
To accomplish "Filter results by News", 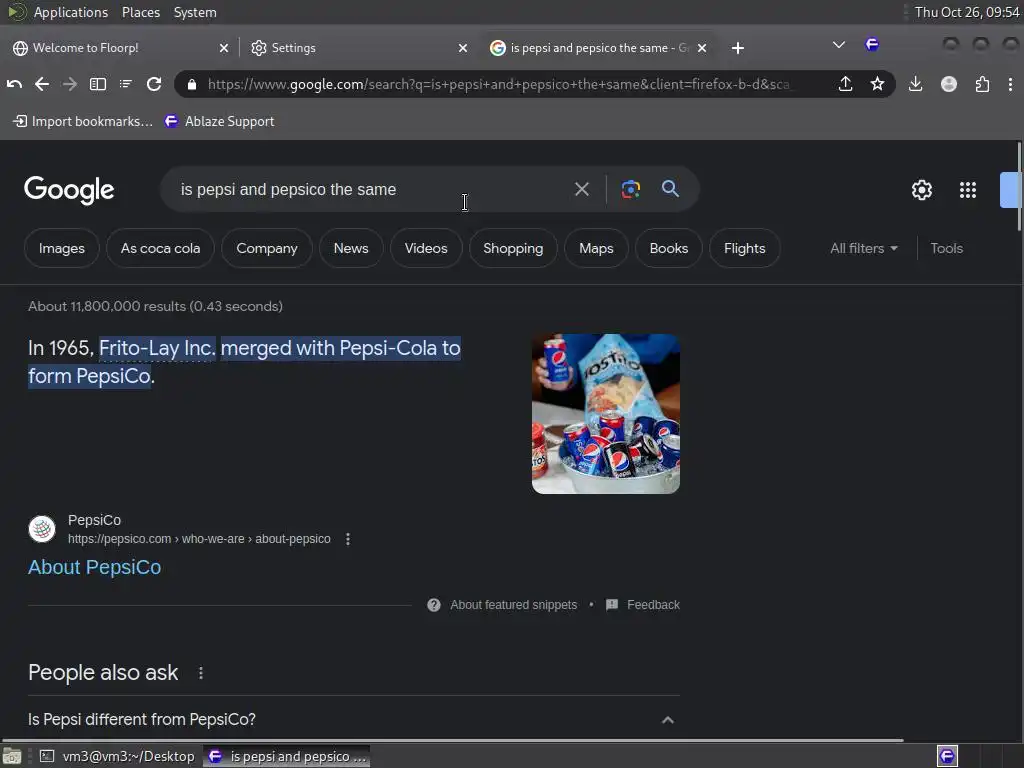I will pyautogui.click(x=351, y=249).
